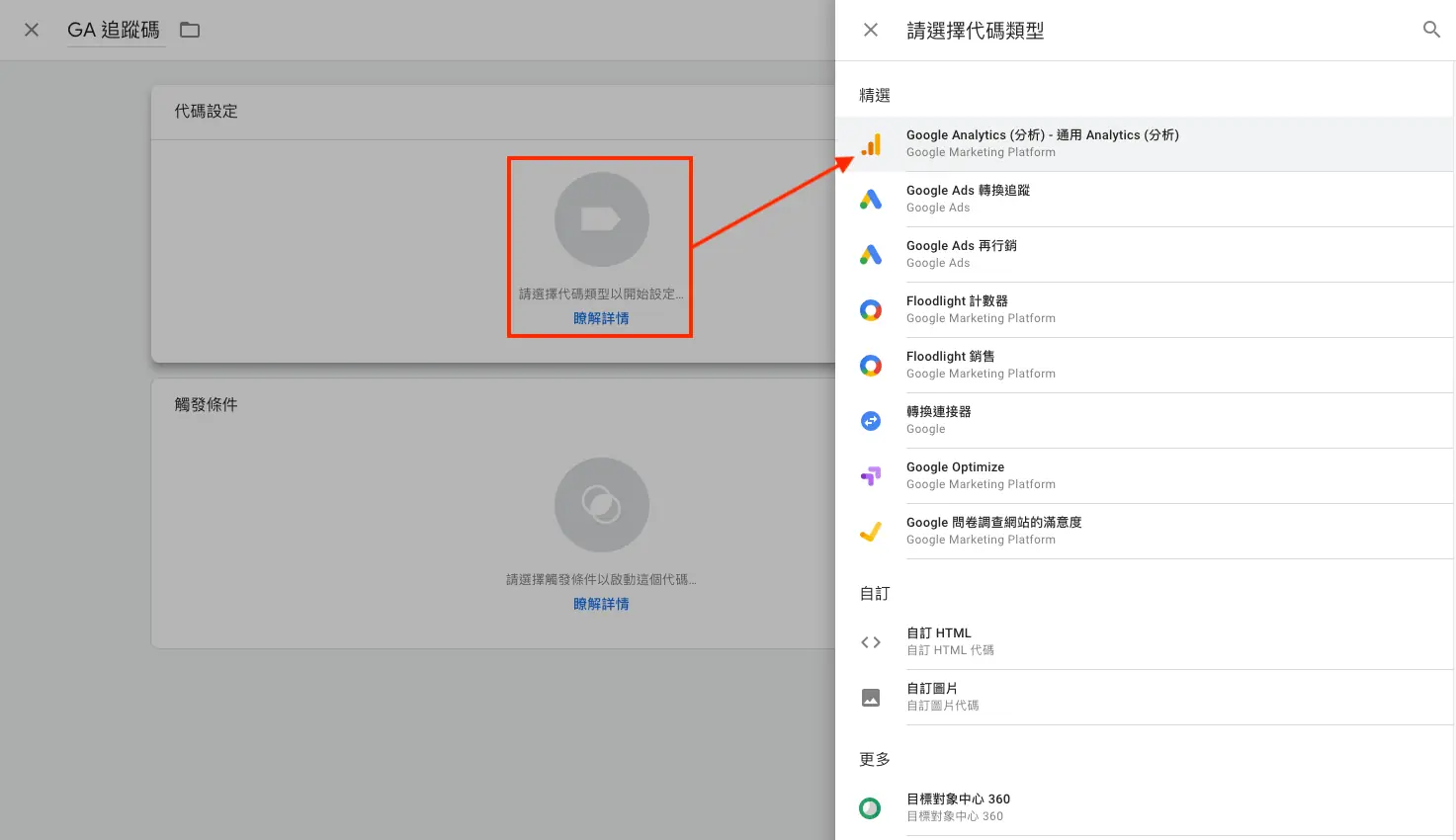
Task: Select 自訂 HTML tag type
Action: 1145,642
